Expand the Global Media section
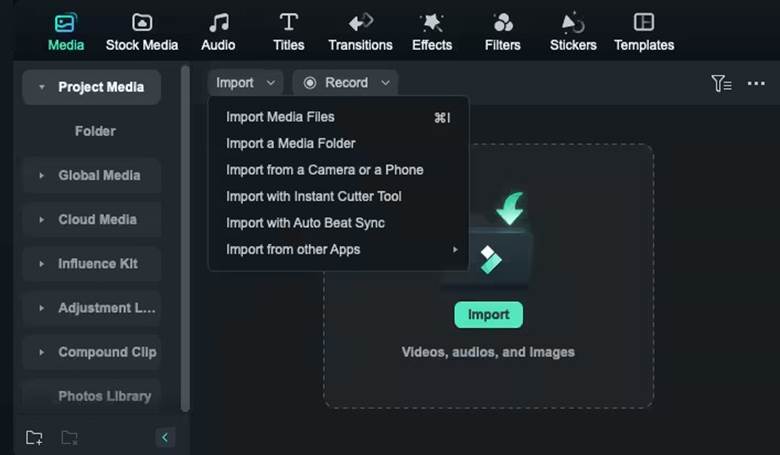This screenshot has height=455, width=780. tap(42, 176)
